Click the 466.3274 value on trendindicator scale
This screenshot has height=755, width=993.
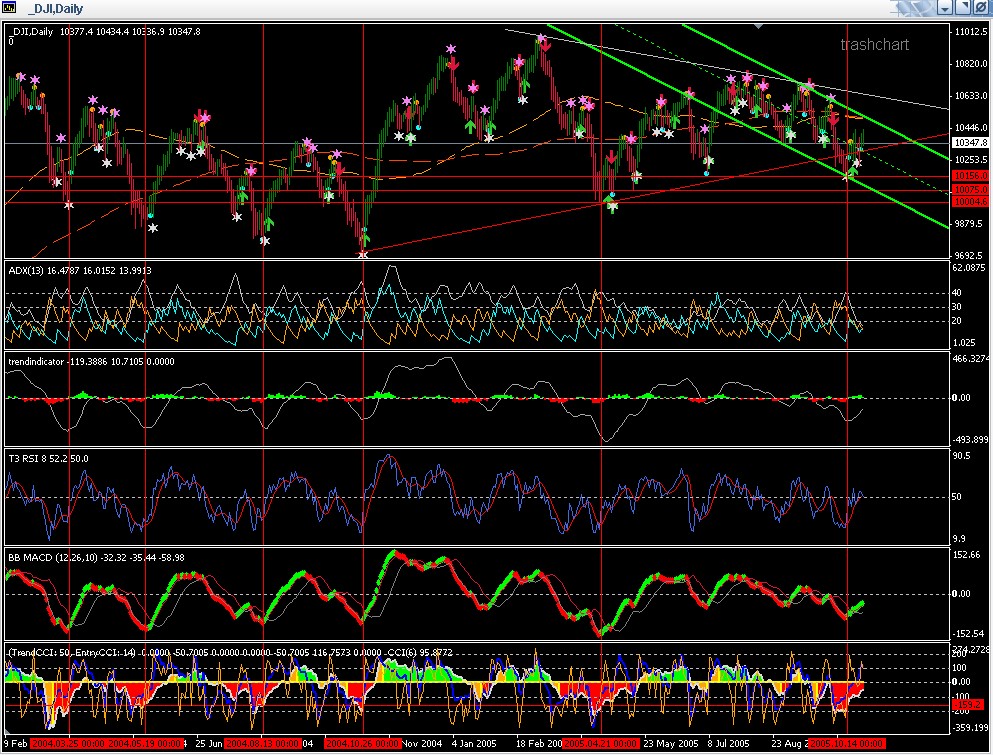pos(970,358)
